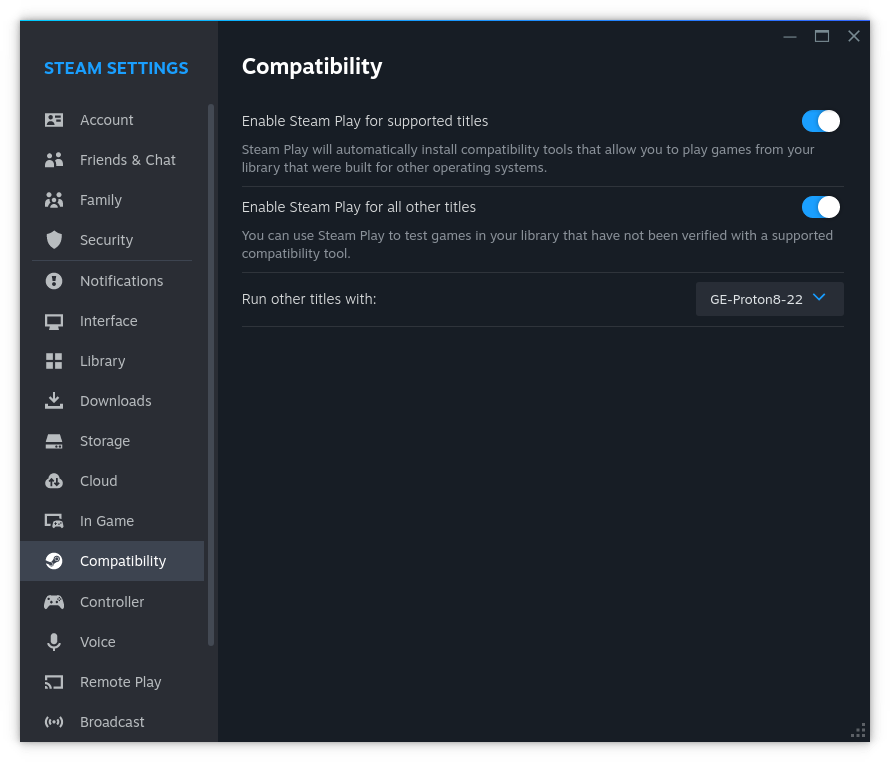Click 'You can use Steam Play to test' description
Image resolution: width=890 pixels, height=762 pixels.
(537, 244)
